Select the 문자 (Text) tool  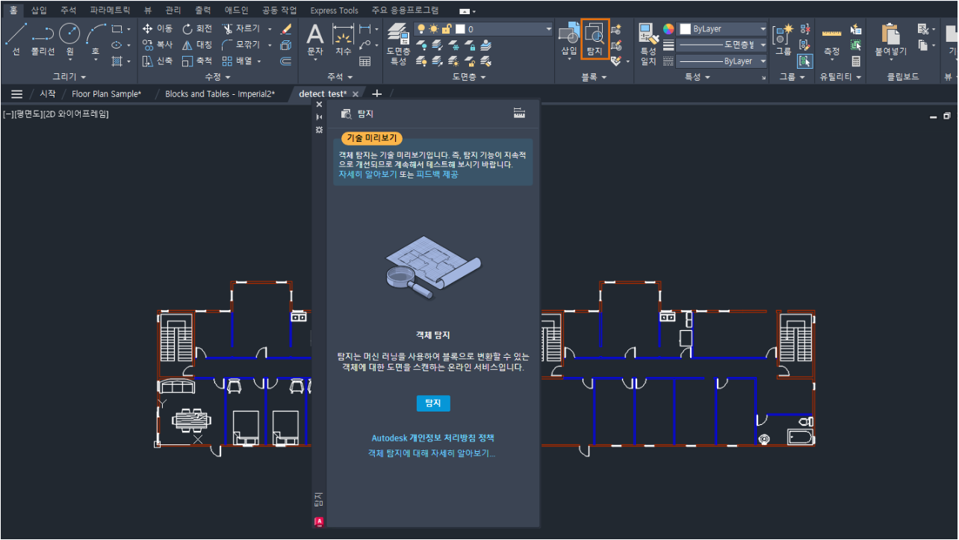coord(314,40)
